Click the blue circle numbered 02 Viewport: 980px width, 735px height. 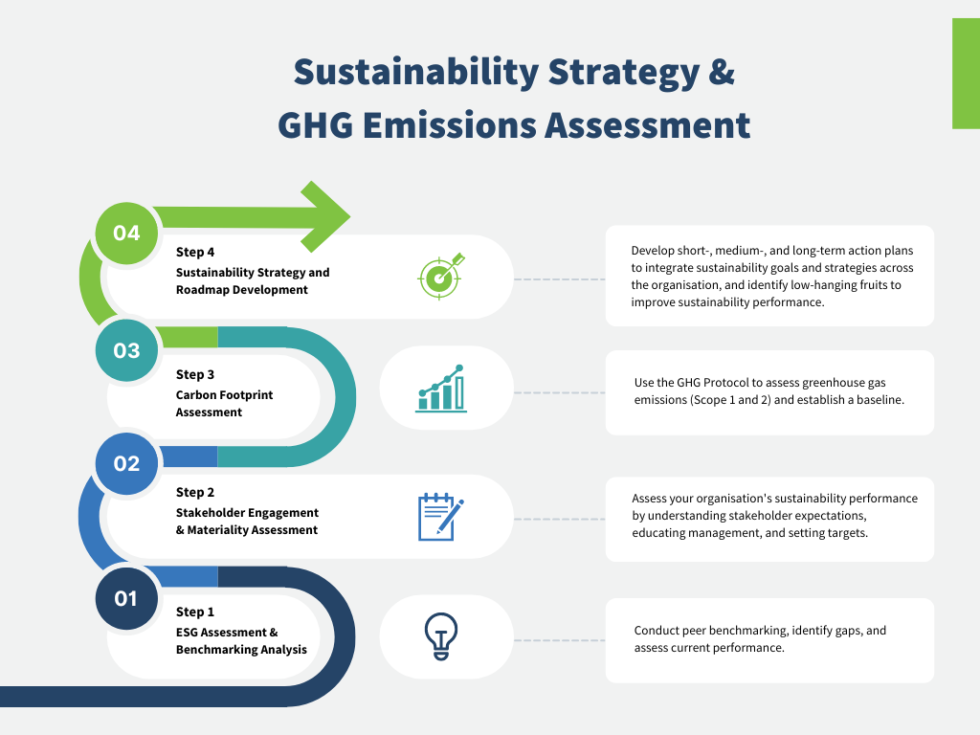[x=126, y=463]
